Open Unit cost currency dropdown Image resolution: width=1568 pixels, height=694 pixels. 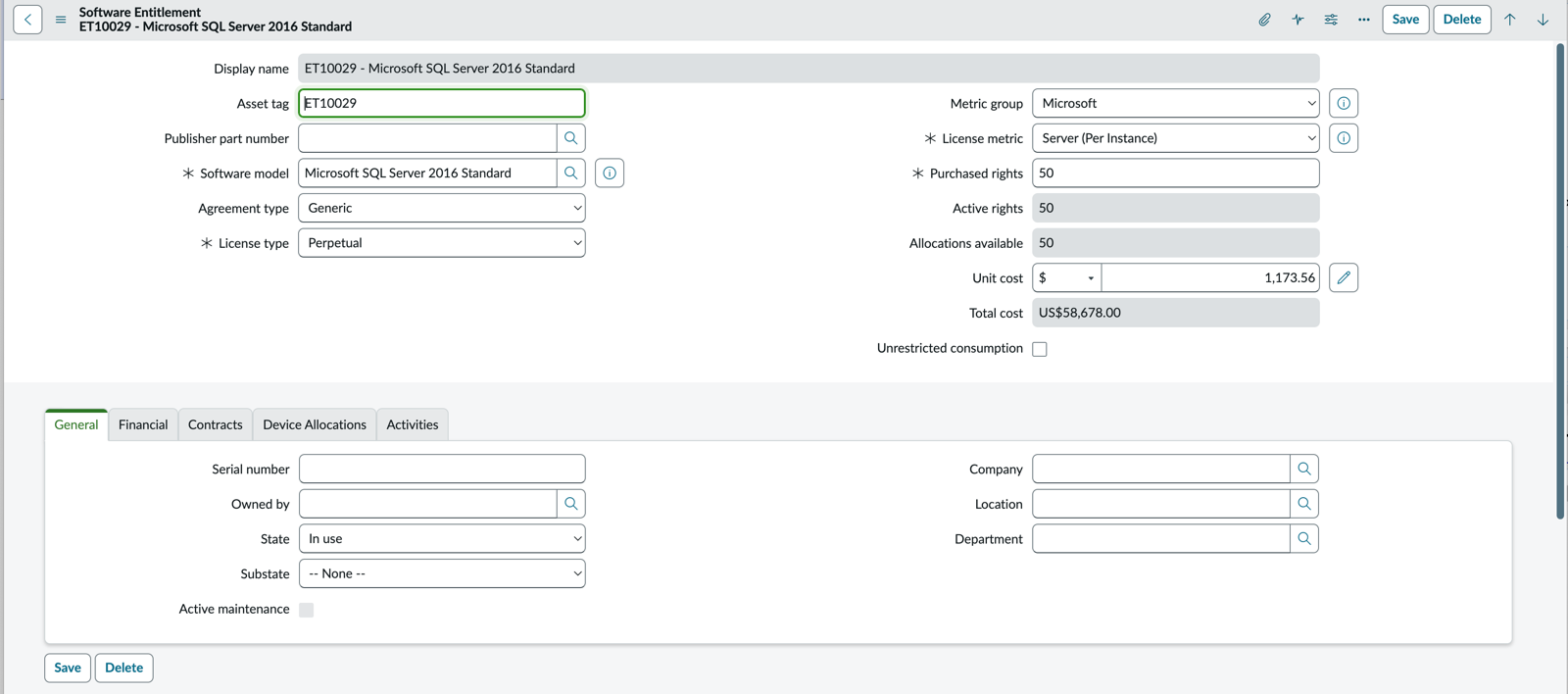(1066, 278)
